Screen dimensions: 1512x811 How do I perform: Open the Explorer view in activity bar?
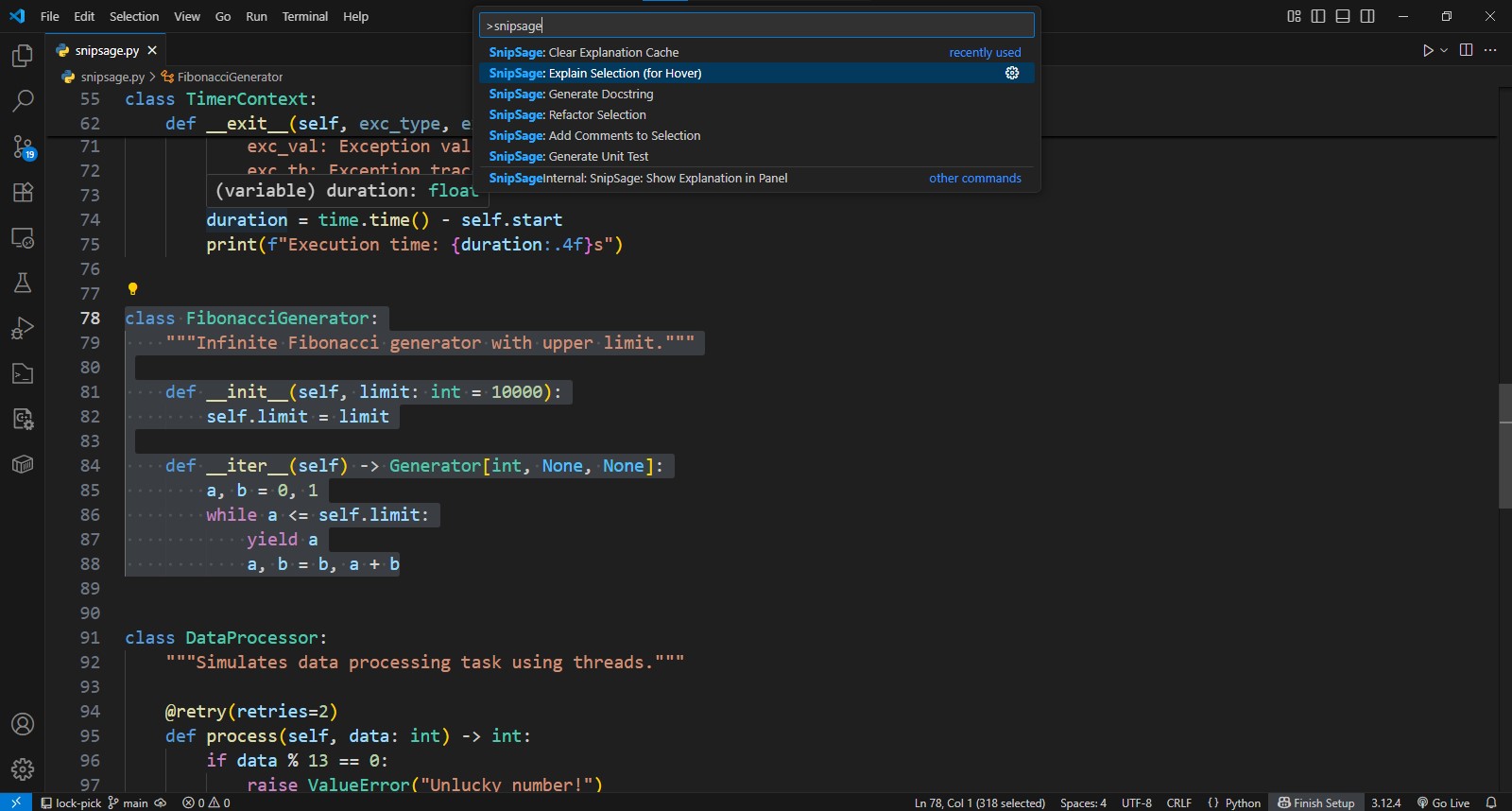(23, 57)
